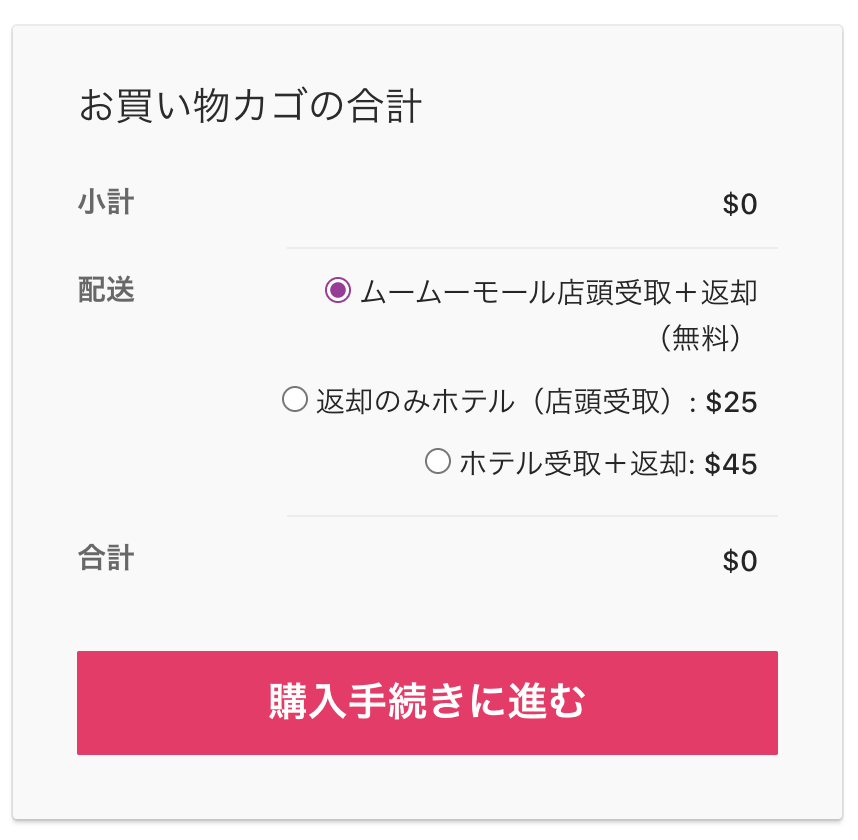Click the 合計 row label
The width and height of the screenshot is (858, 840).
pos(105,558)
